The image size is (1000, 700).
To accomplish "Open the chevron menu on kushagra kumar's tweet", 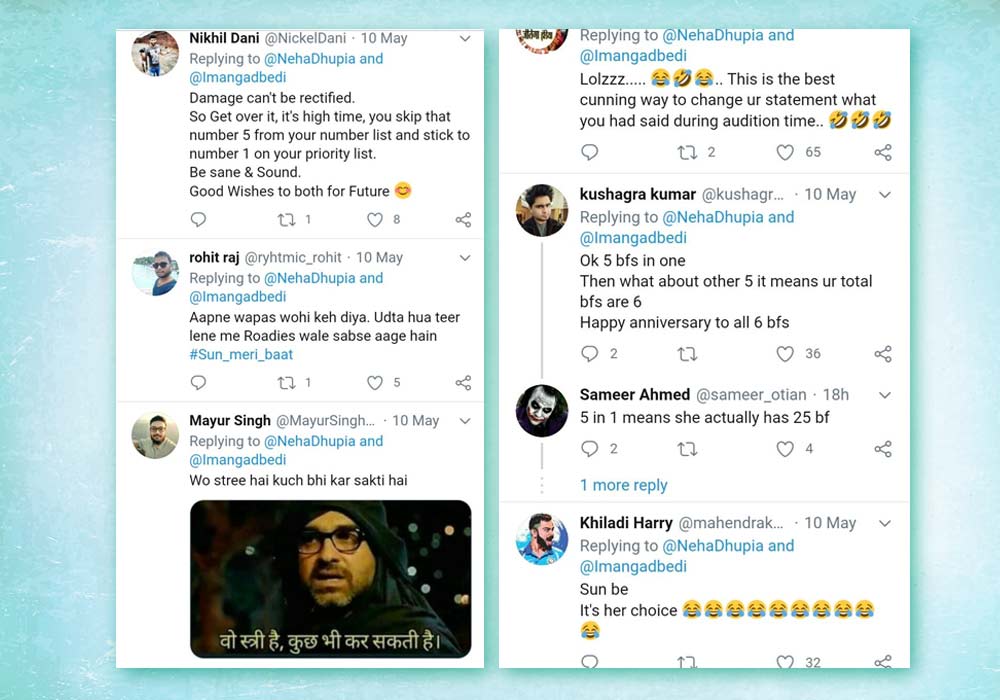I will click(x=885, y=194).
